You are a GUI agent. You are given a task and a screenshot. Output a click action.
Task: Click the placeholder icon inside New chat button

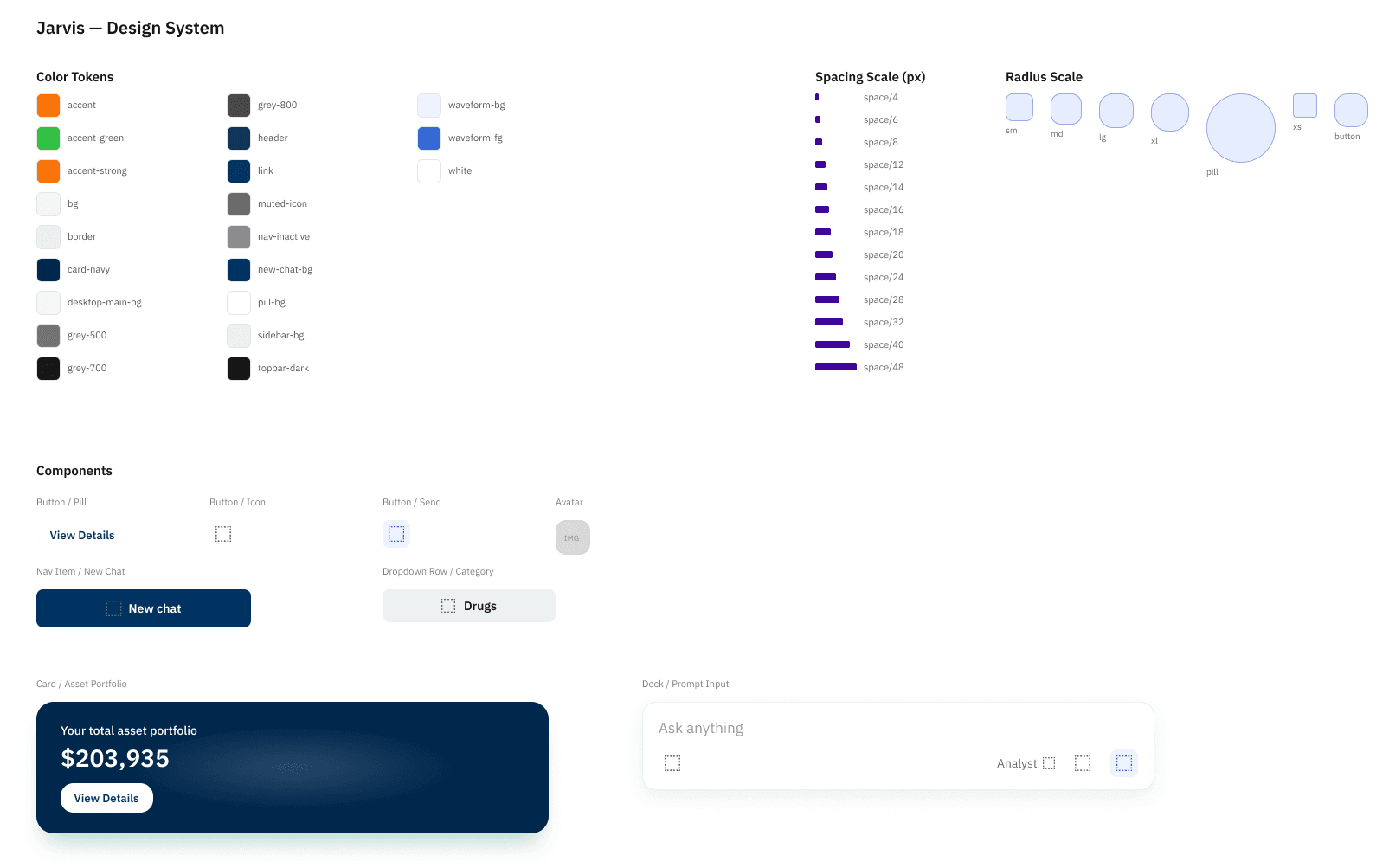[113, 608]
